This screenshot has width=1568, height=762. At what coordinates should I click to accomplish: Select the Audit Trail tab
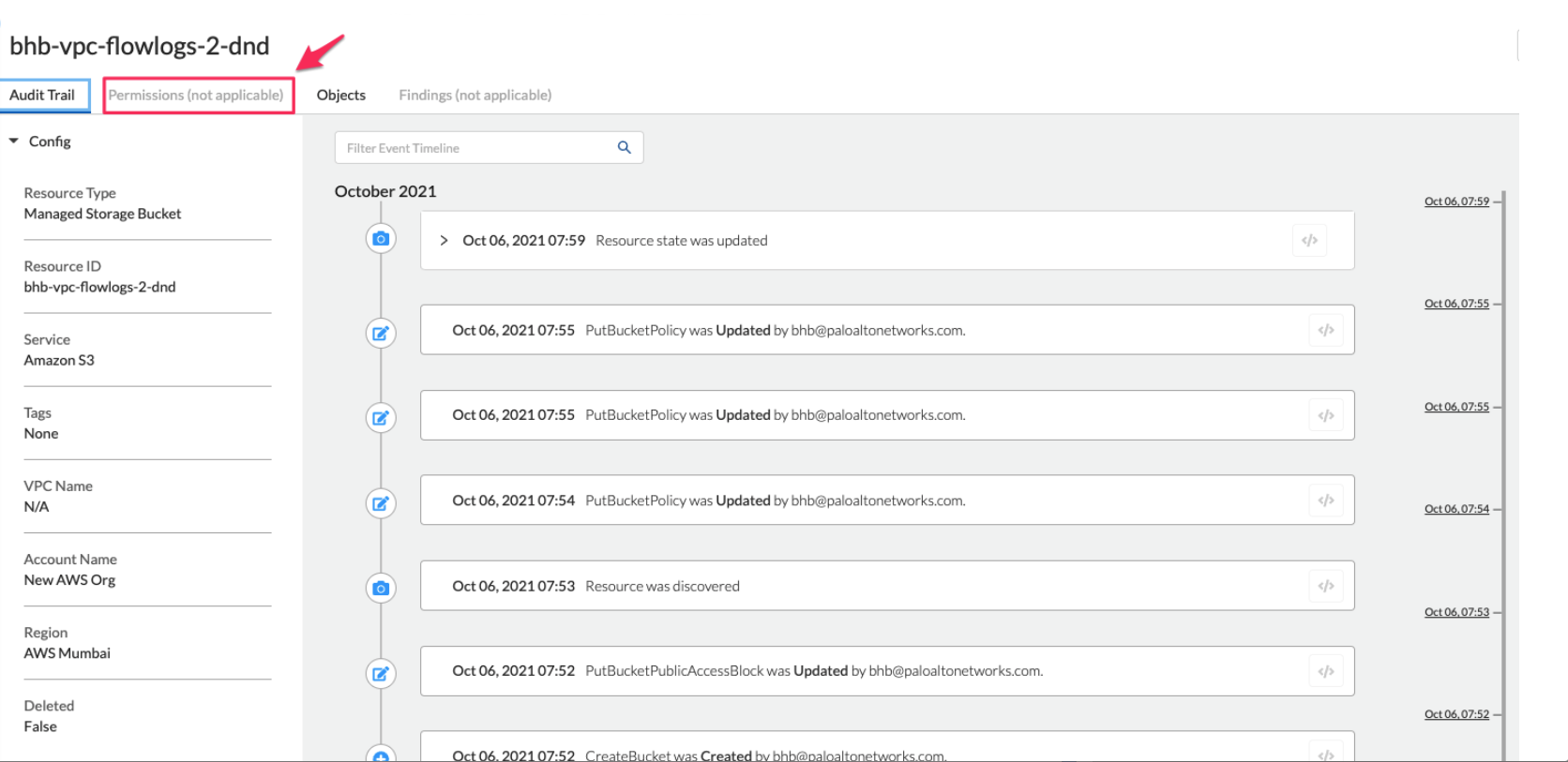42,95
